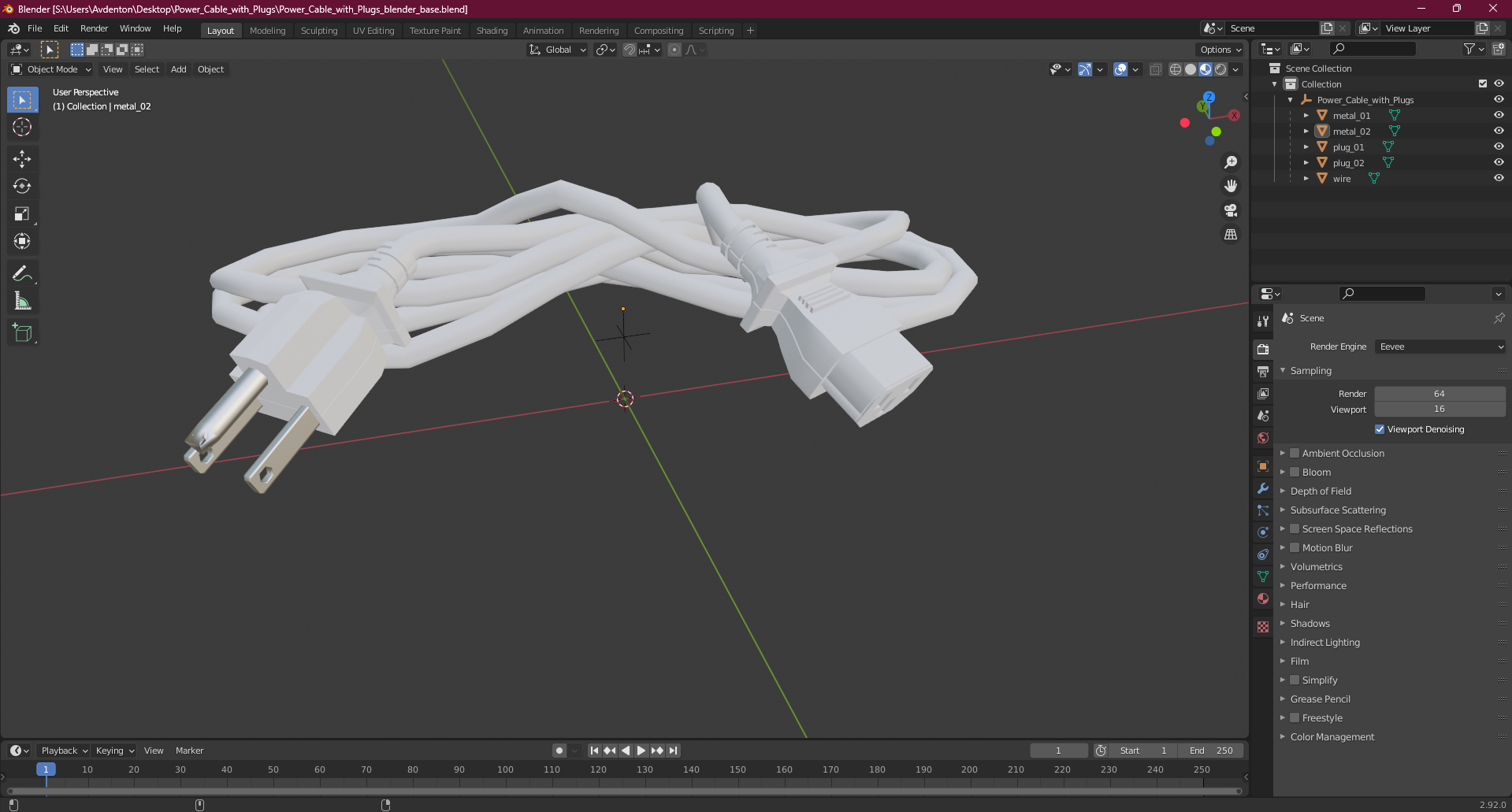Open the Add menu in viewport header
This screenshot has height=812, width=1512.
[179, 69]
